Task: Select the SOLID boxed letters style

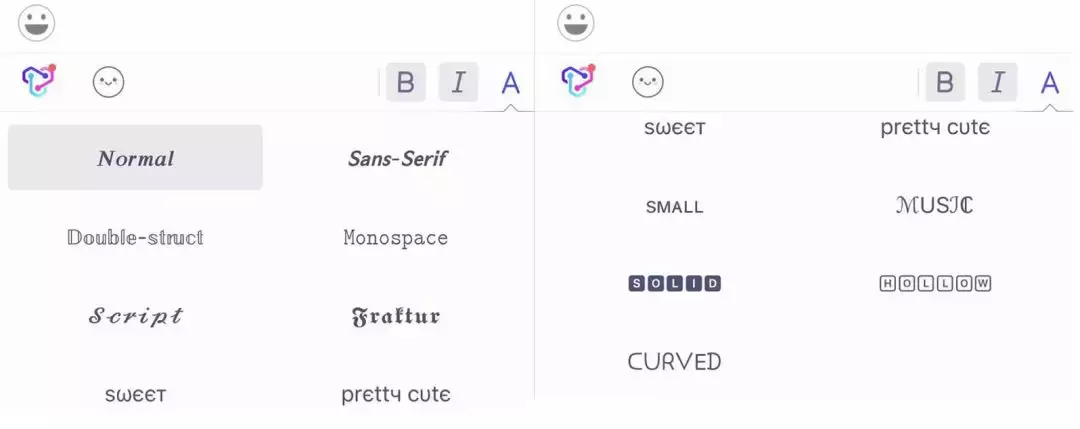Action: 674,283
